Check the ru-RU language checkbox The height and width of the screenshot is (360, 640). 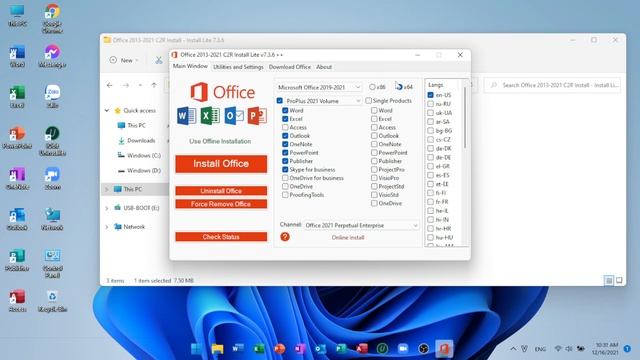[431, 104]
